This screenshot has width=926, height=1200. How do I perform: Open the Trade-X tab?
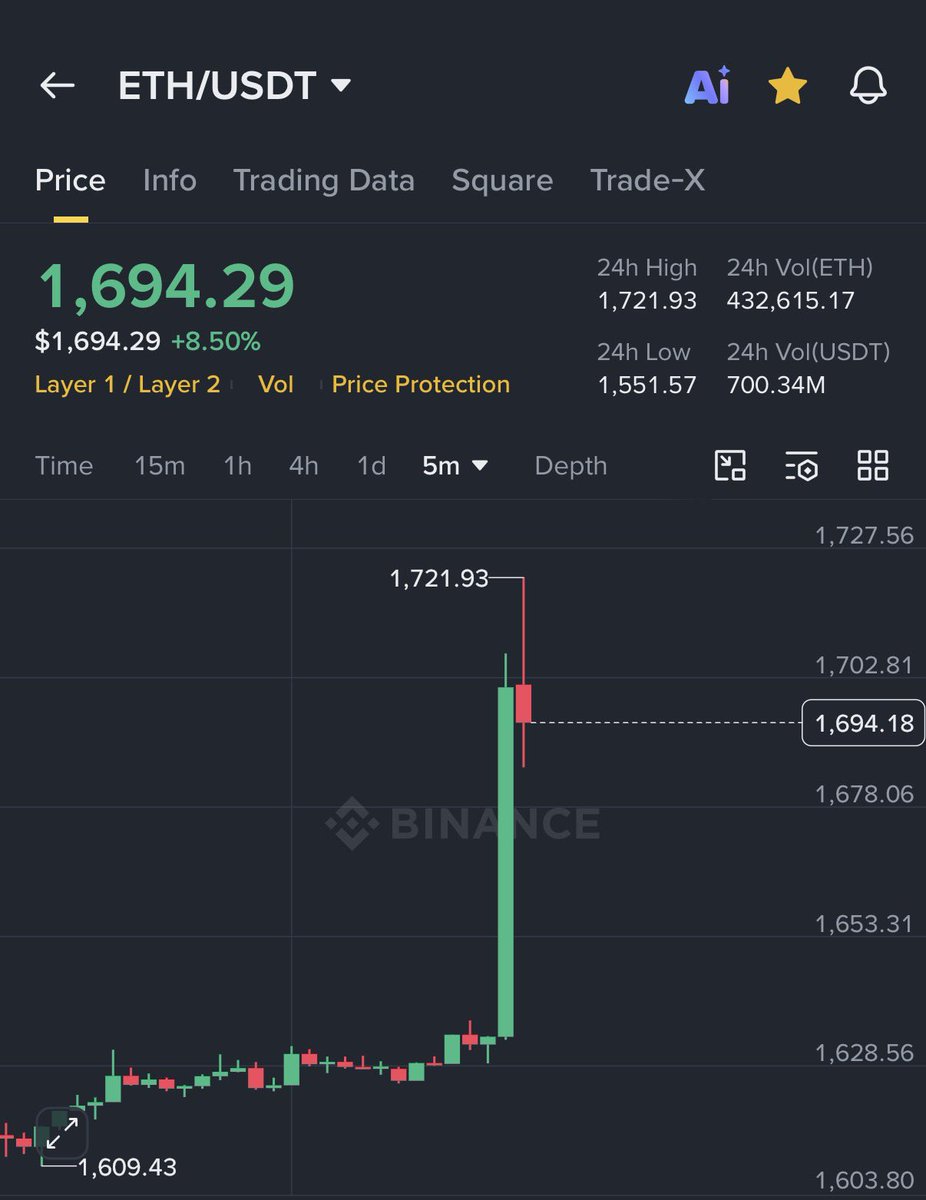647,180
